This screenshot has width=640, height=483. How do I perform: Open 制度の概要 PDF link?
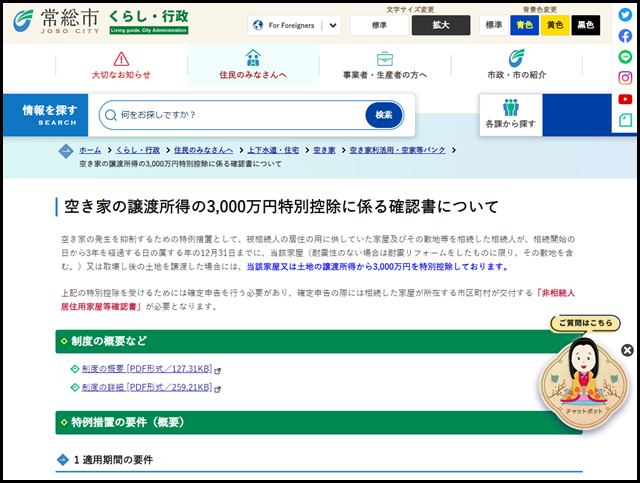(147, 369)
